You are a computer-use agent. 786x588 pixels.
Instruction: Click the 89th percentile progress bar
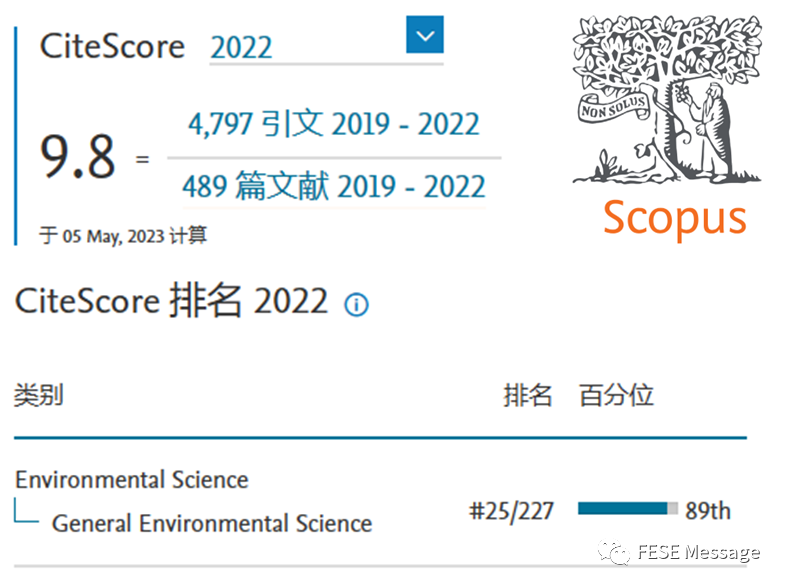coord(628,510)
